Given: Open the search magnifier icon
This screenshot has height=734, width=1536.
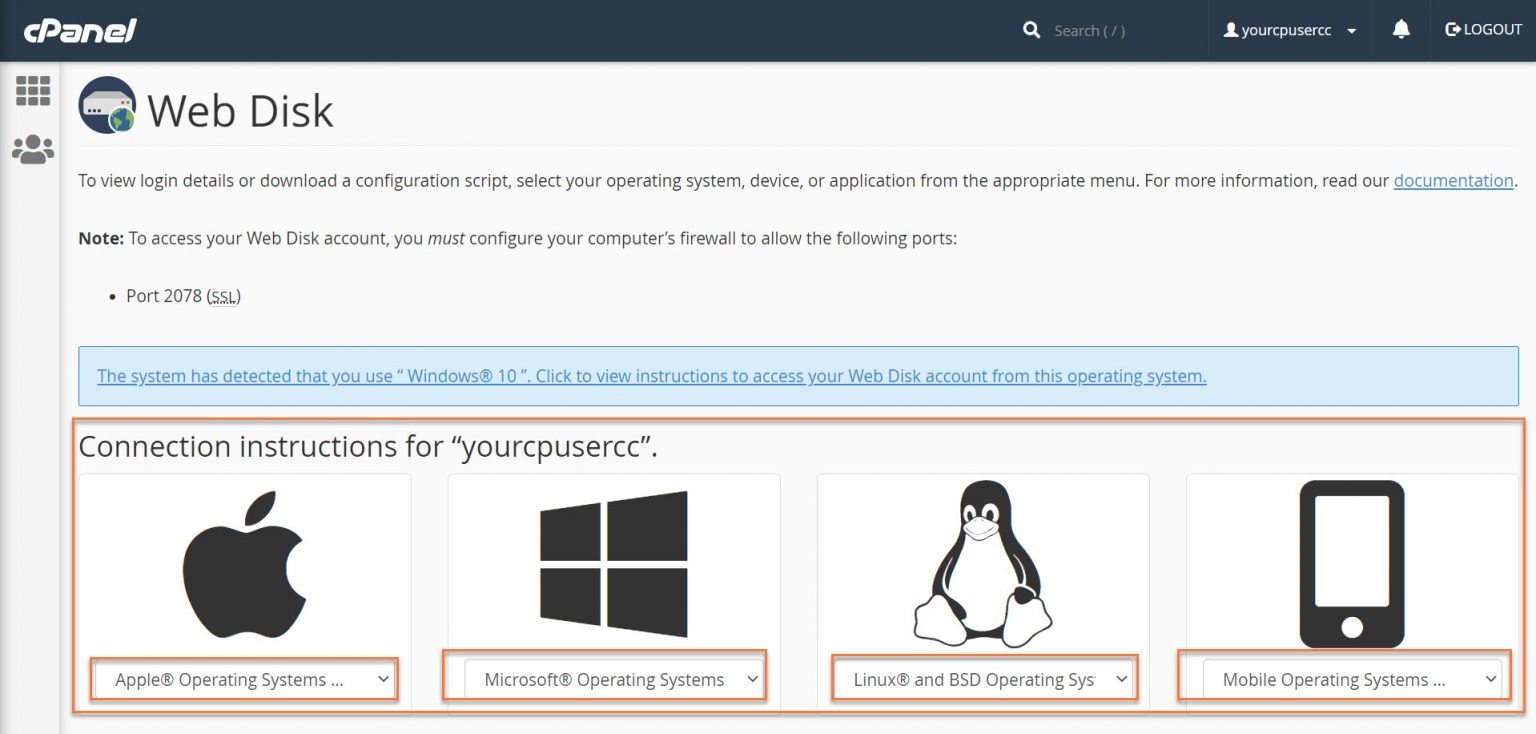Looking at the screenshot, I should (1031, 30).
